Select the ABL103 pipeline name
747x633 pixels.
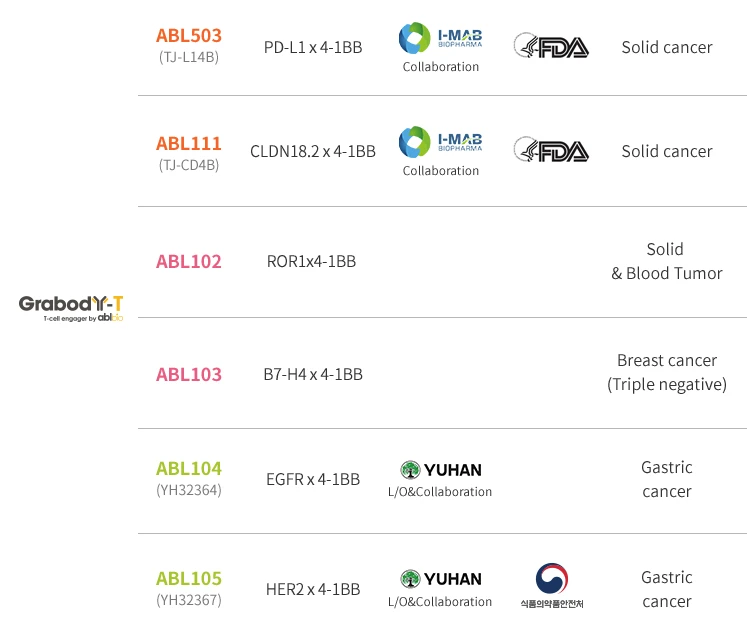189,375
